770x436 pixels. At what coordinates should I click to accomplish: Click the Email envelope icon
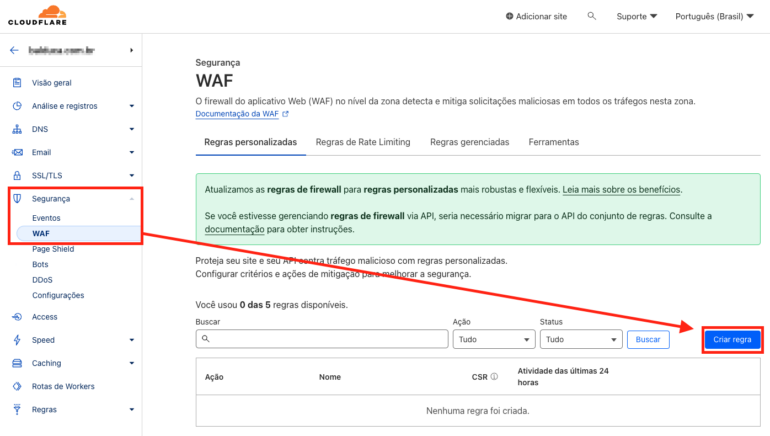click(17, 152)
